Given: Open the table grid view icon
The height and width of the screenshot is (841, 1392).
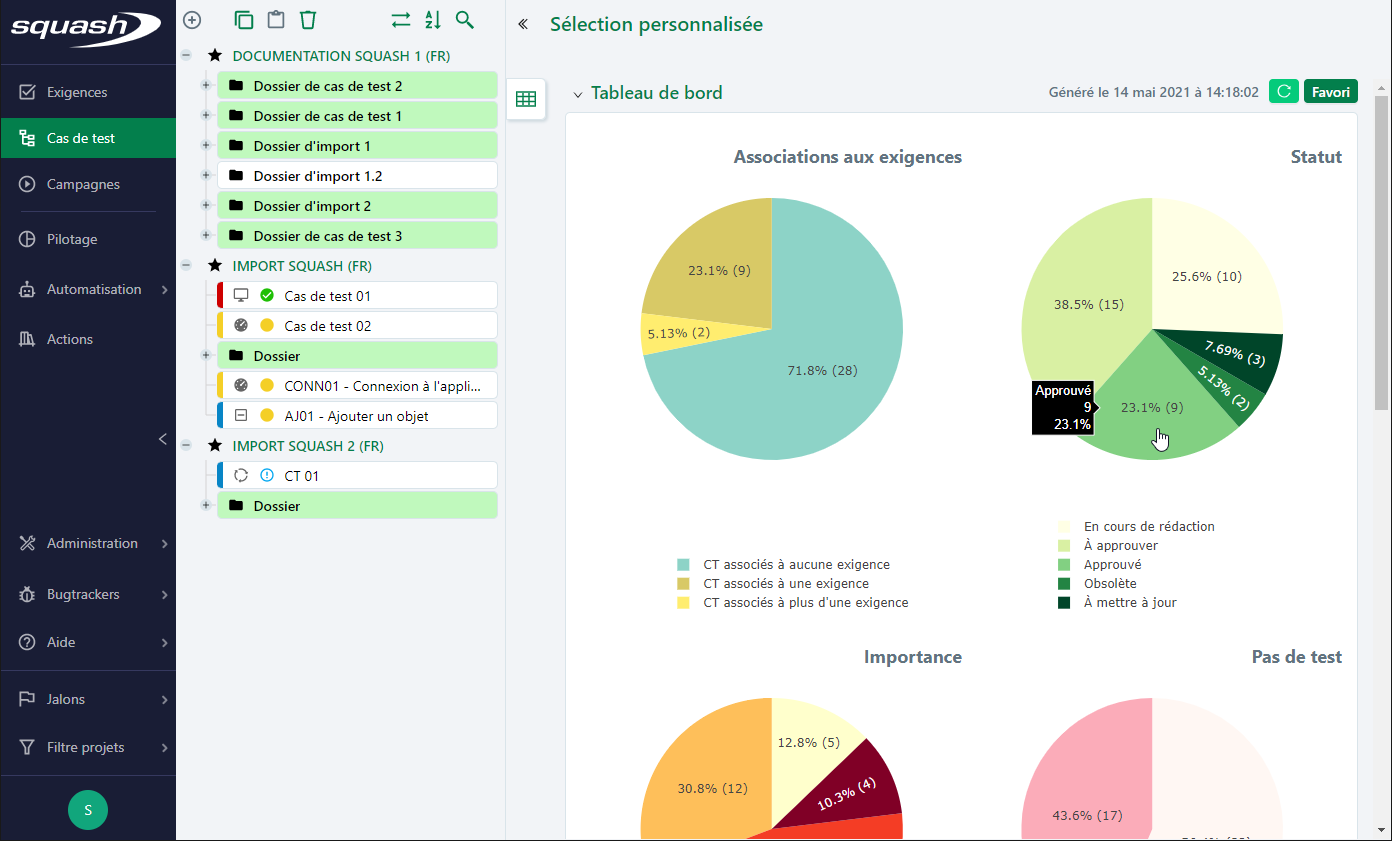Looking at the screenshot, I should [x=526, y=99].
